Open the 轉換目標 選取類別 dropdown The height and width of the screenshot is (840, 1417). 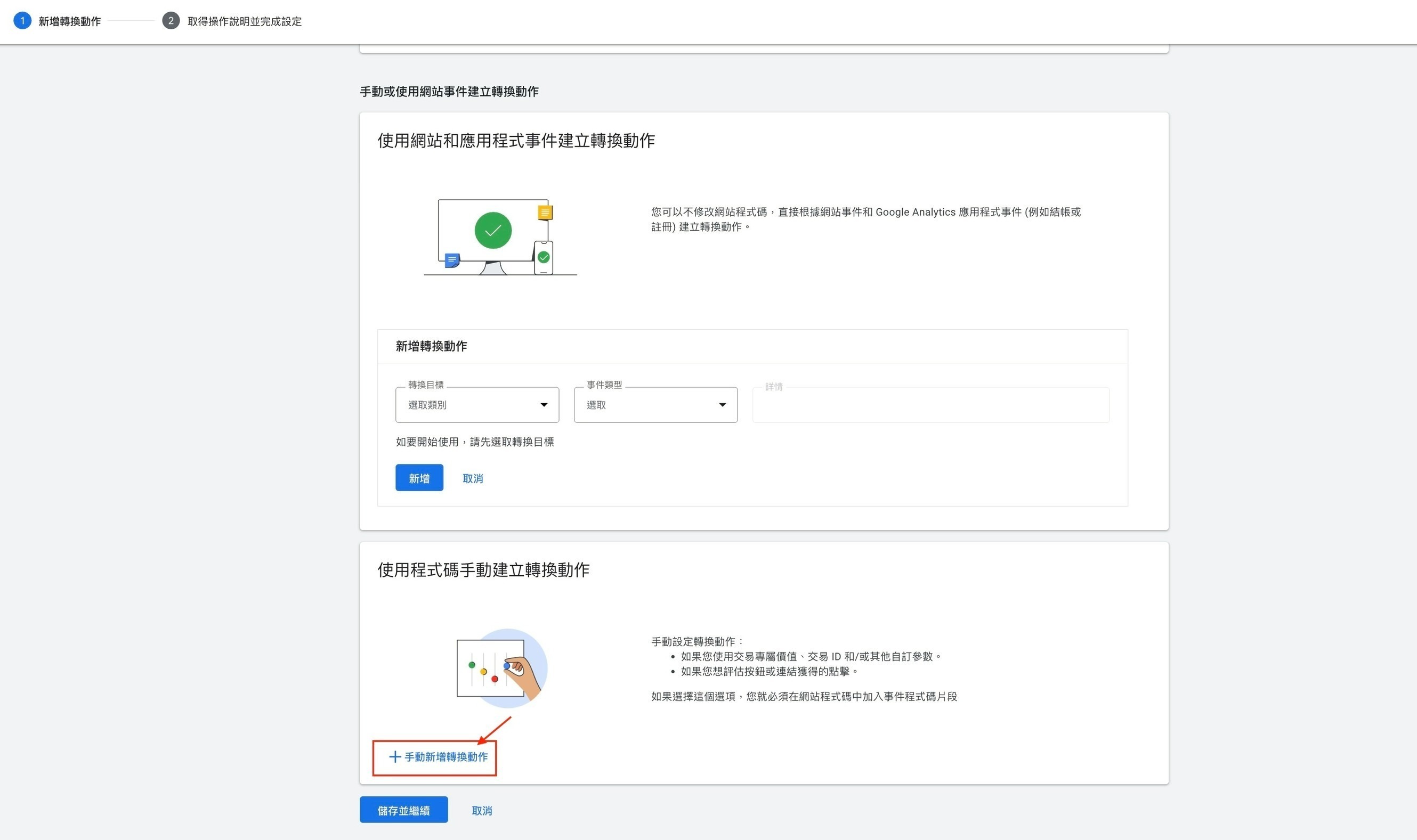pyautogui.click(x=476, y=405)
